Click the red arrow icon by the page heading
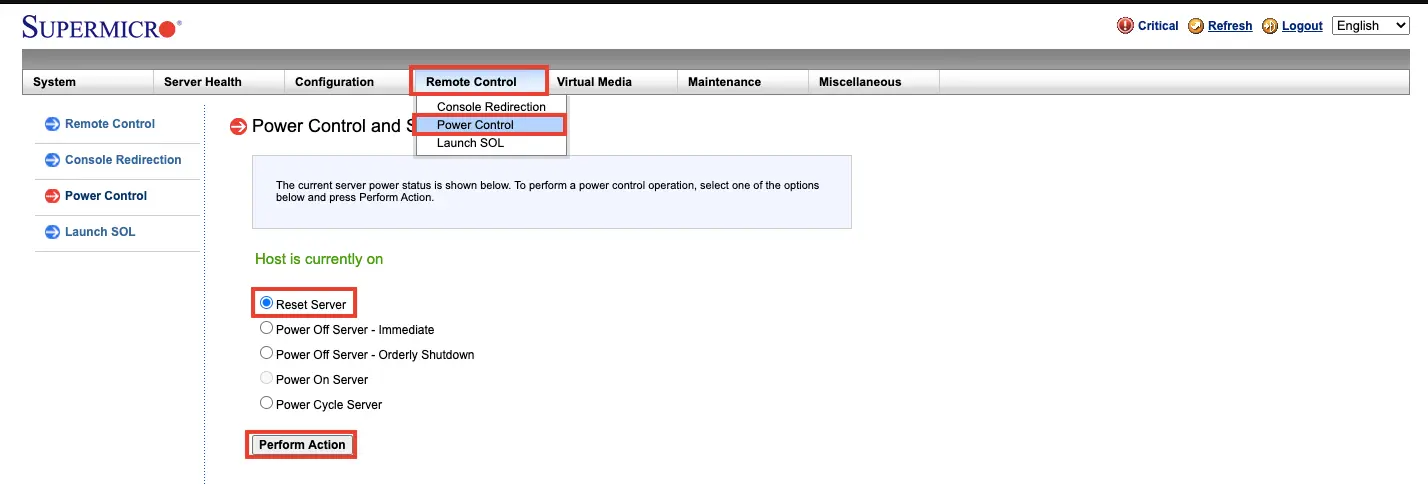1428x484 pixels. (238, 126)
